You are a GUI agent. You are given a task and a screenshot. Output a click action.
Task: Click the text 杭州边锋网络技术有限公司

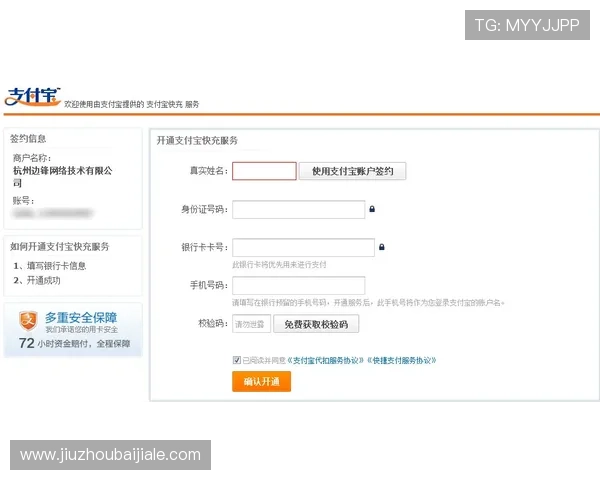62,176
